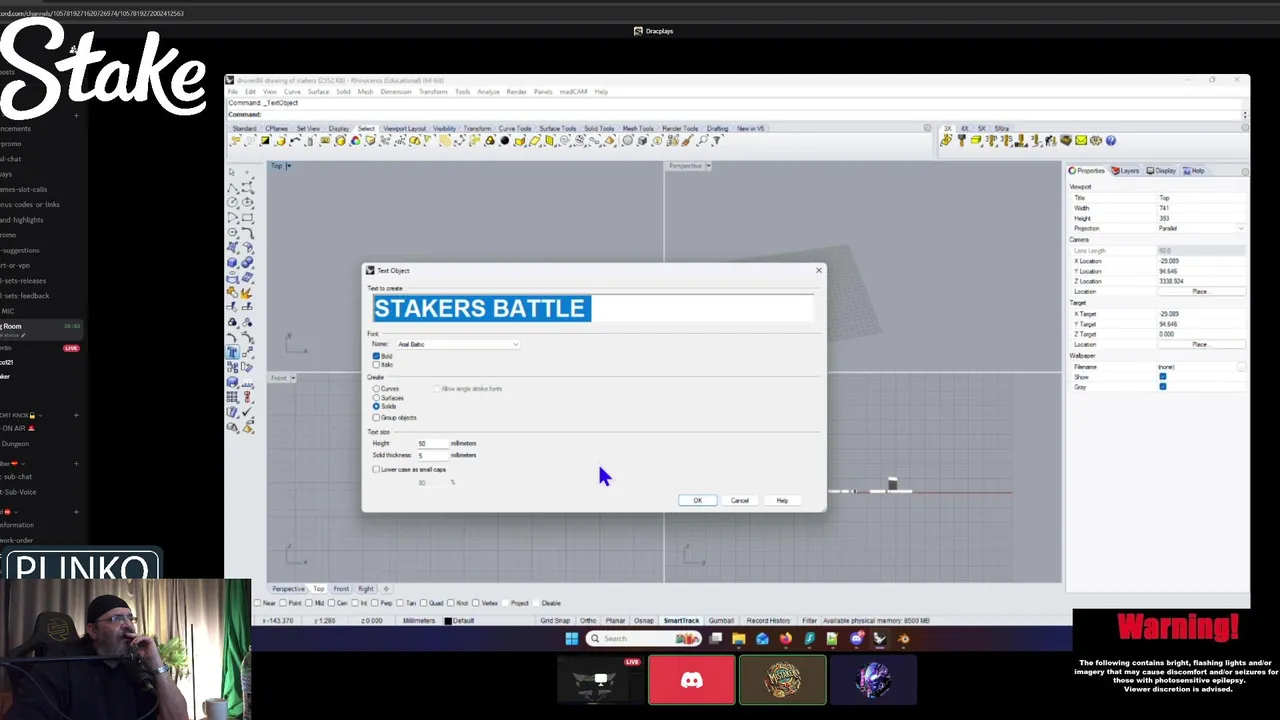Switch to Right viewport tab
The width and height of the screenshot is (1280, 720).
coord(366,589)
